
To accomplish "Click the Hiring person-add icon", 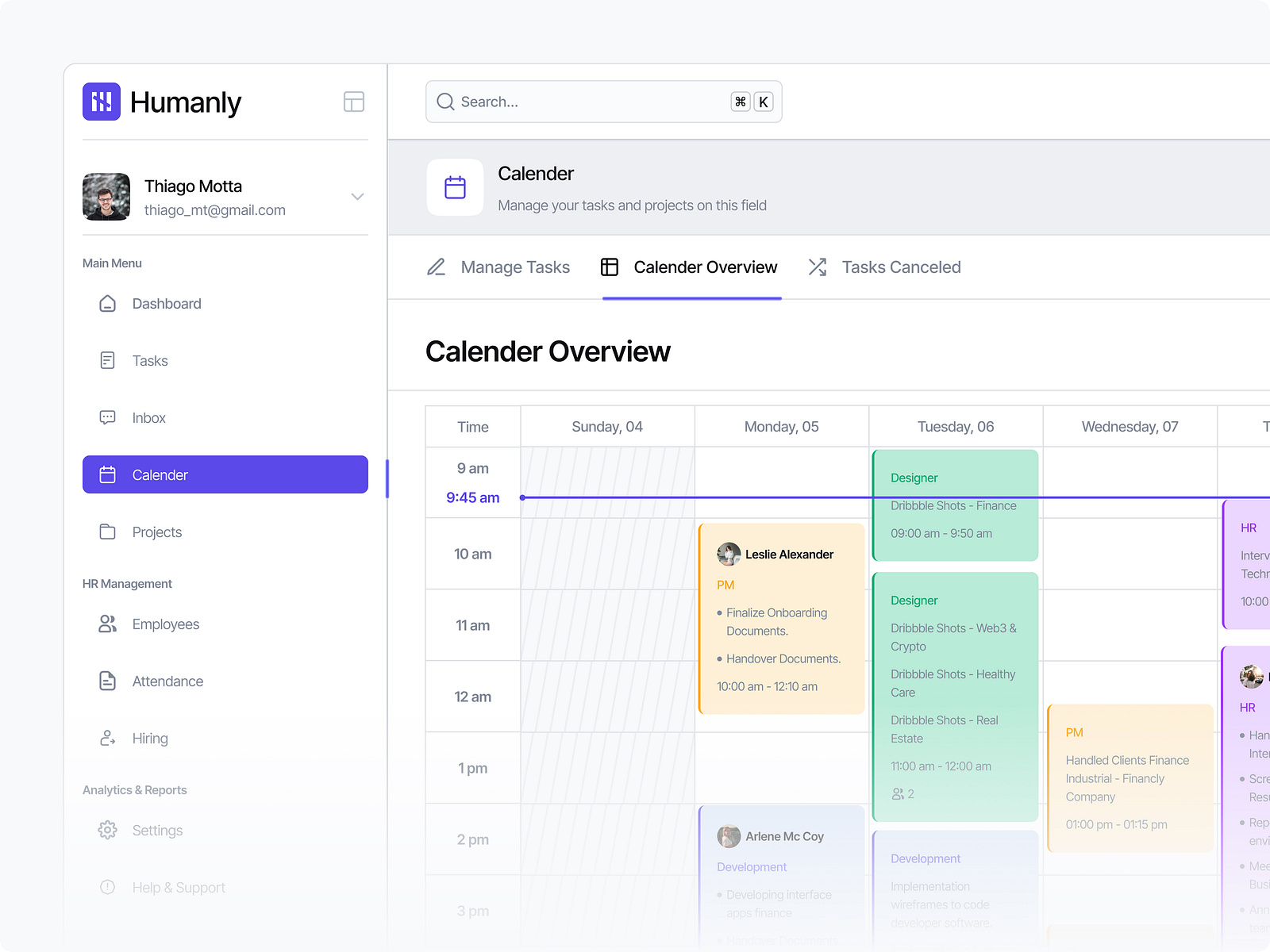I will click(107, 738).
